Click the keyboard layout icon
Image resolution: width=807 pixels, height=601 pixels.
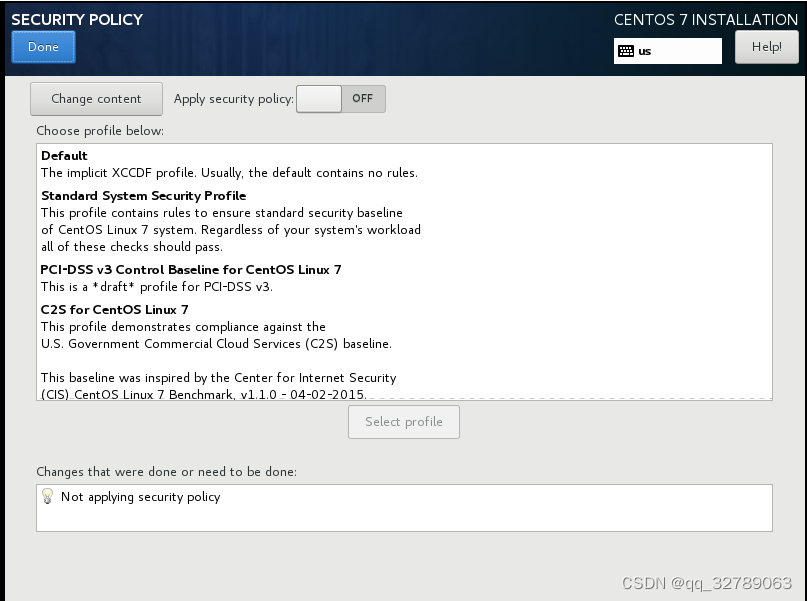click(x=626, y=51)
